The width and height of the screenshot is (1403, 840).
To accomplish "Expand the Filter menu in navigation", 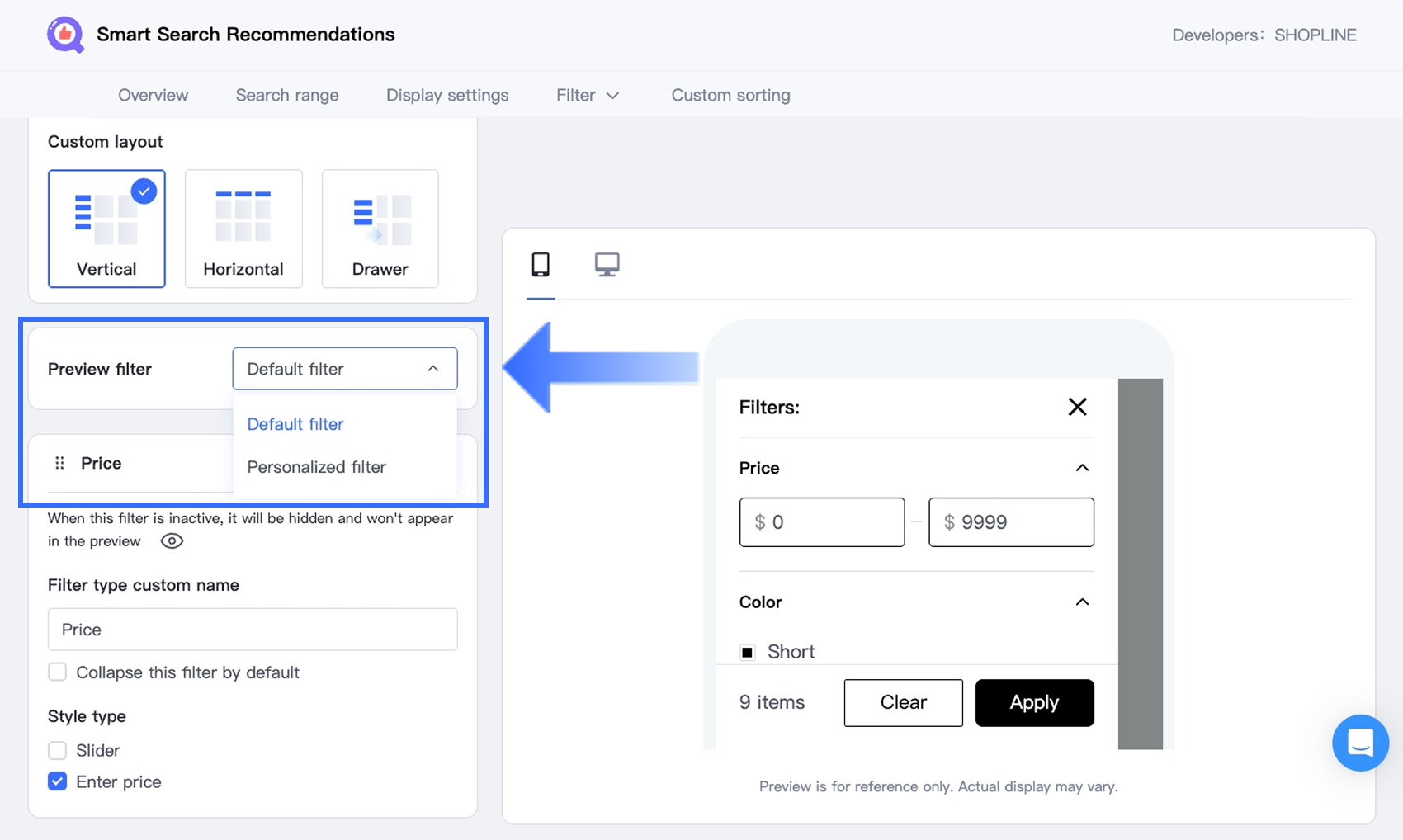I will (587, 95).
